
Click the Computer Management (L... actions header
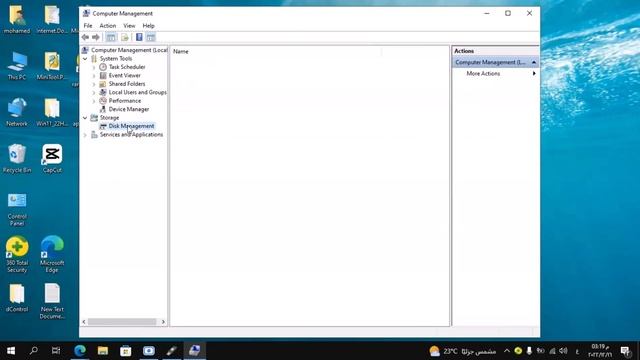(495, 62)
